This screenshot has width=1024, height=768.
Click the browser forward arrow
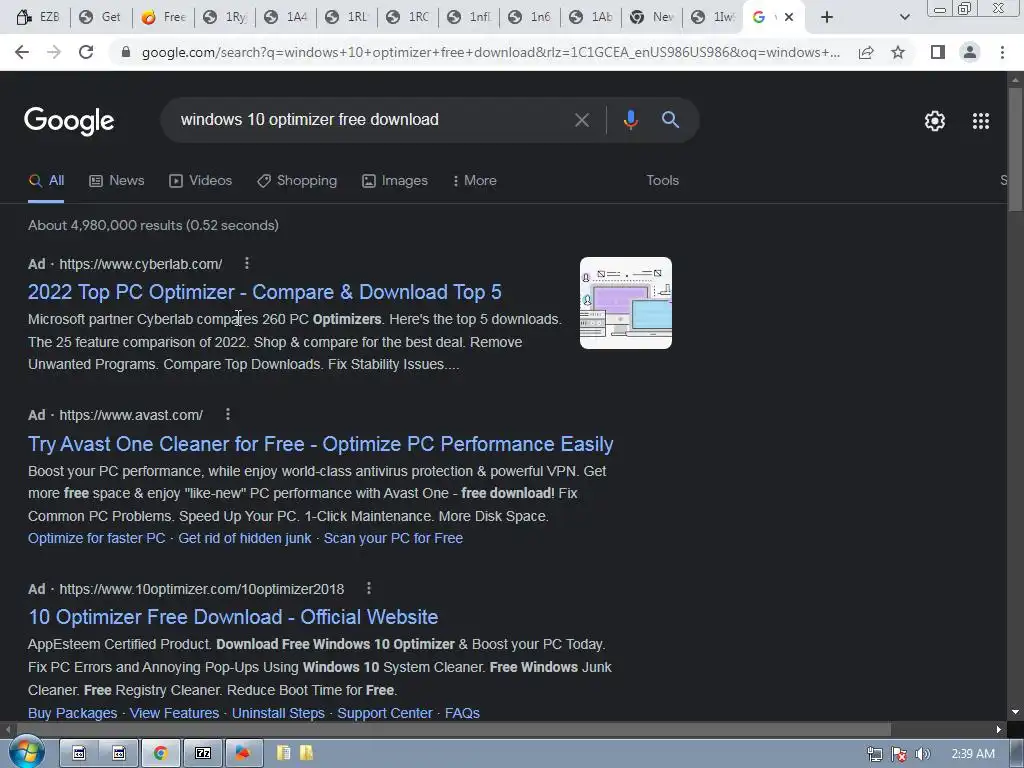click(54, 52)
